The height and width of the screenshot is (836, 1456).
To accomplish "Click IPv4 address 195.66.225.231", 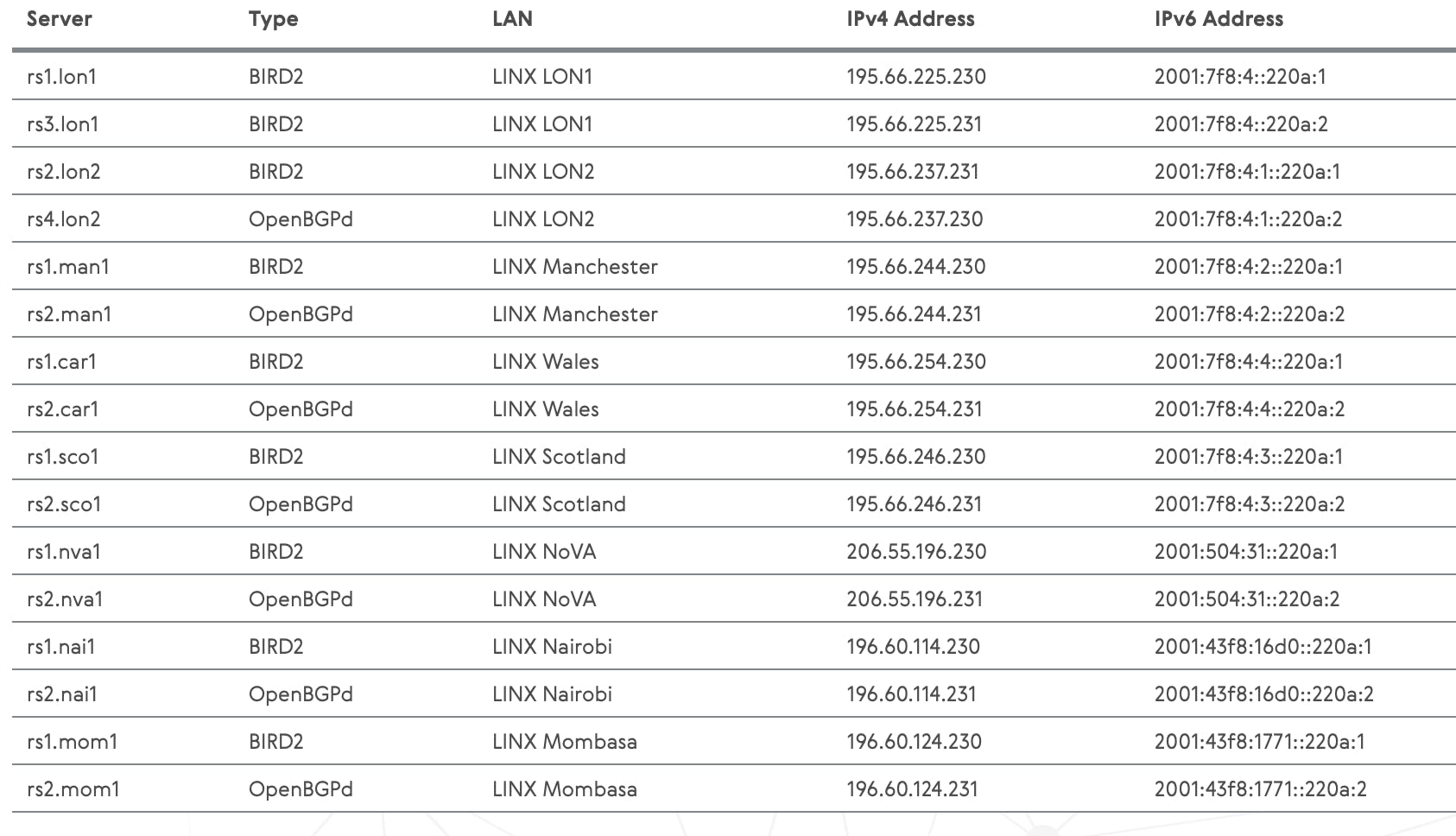I will pyautogui.click(x=914, y=124).
